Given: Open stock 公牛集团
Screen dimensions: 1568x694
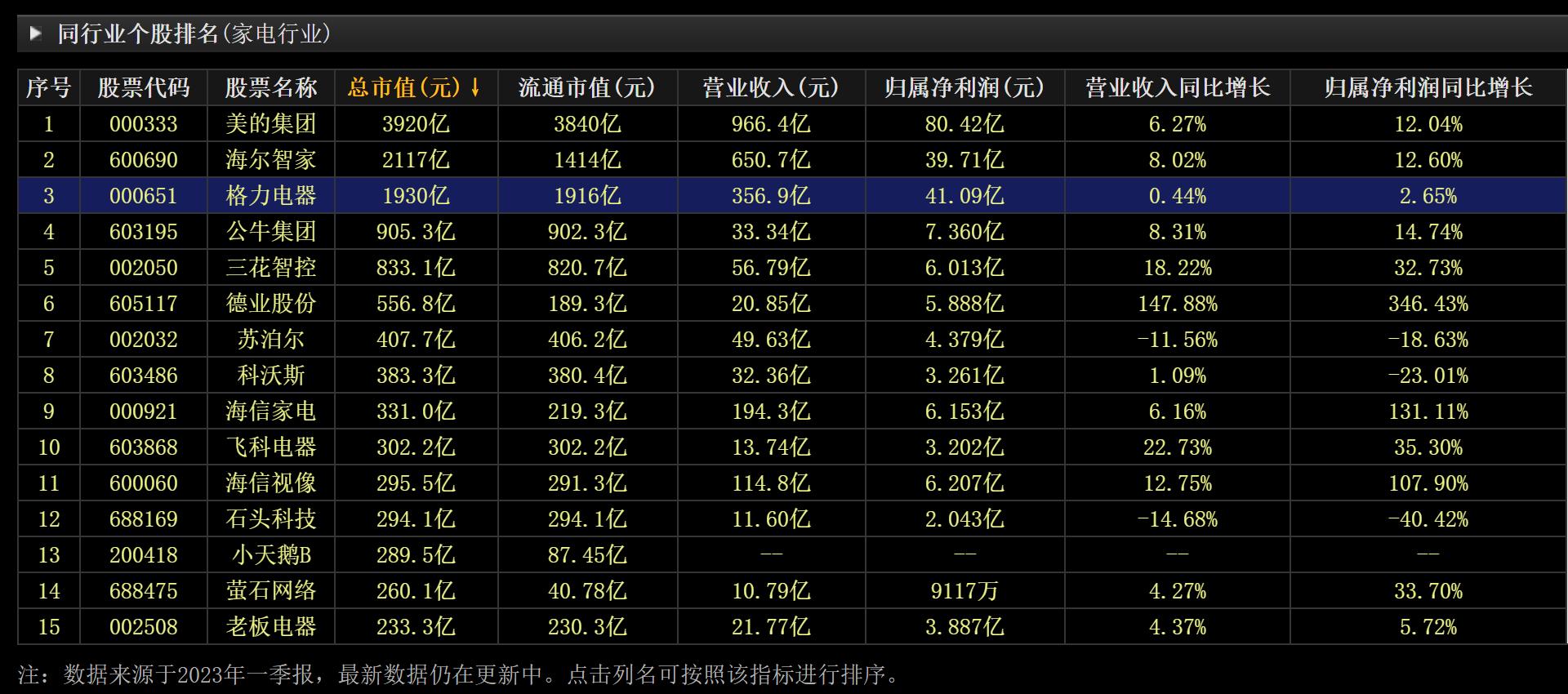Looking at the screenshot, I should tap(271, 232).
